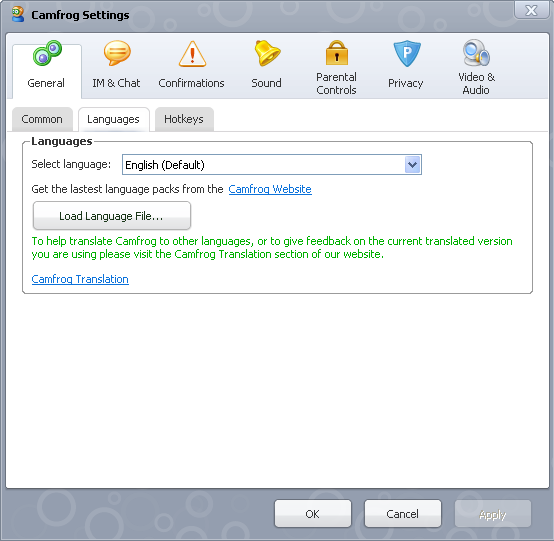Close the Camfrog Settings window

click(531, 10)
